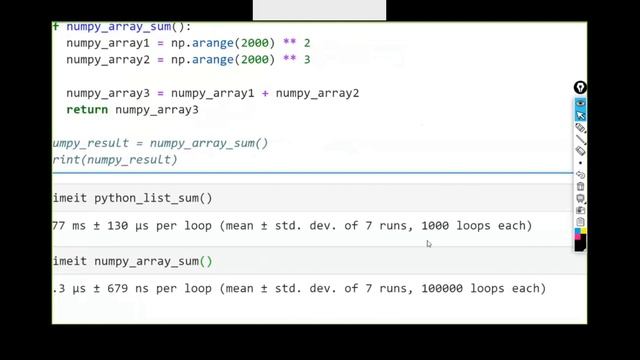Screen dimensions: 640x360
Task: Select the black color swatch
Action: coord(580,245)
